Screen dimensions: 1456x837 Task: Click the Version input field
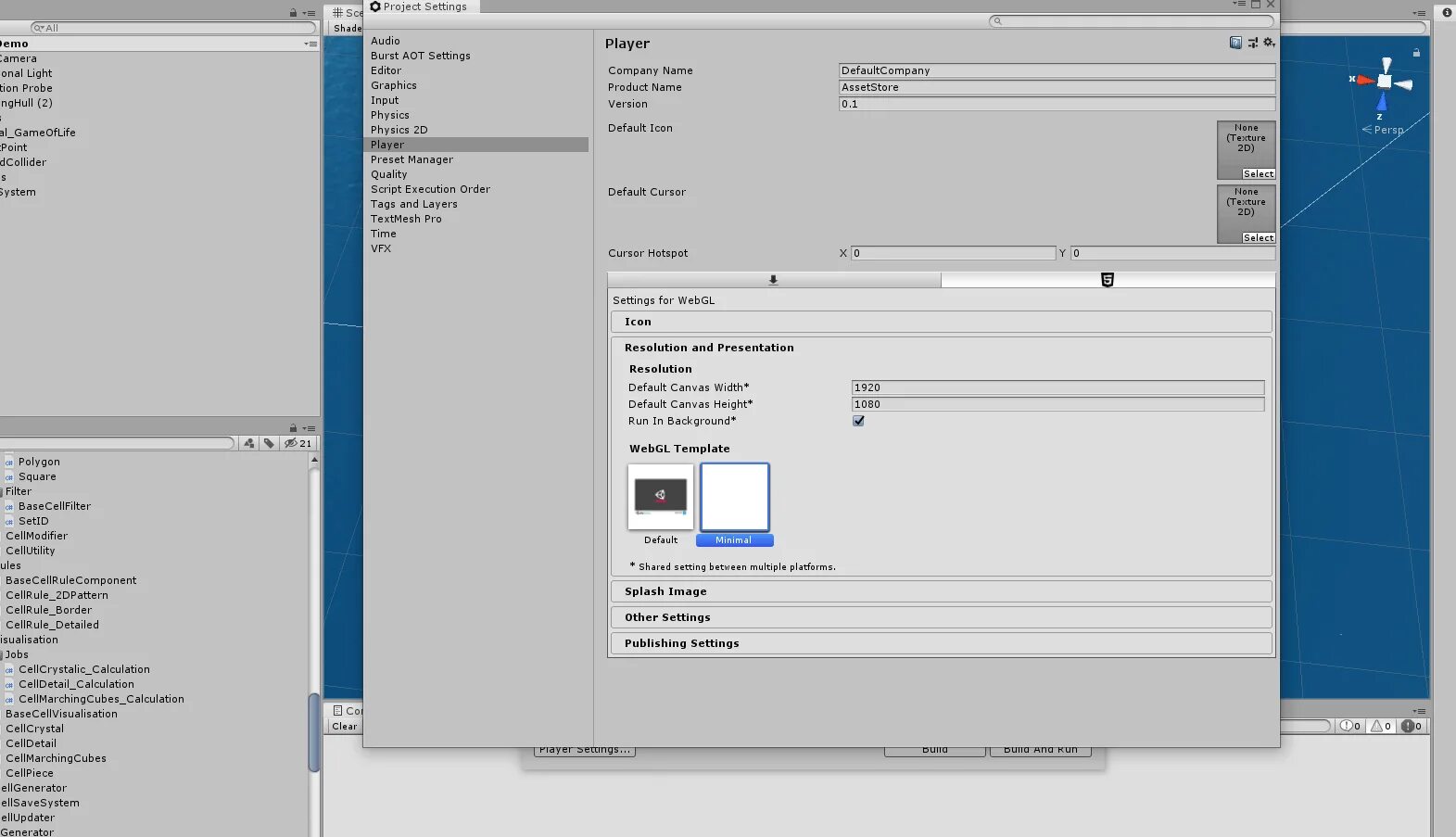click(x=1057, y=104)
